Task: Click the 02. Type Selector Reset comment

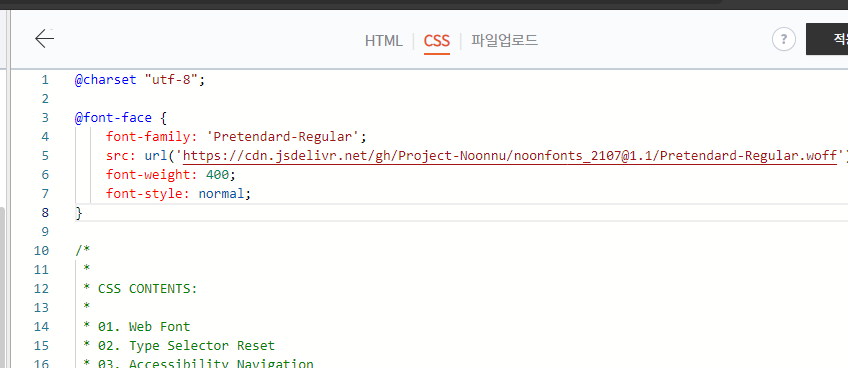Action: (x=179, y=345)
